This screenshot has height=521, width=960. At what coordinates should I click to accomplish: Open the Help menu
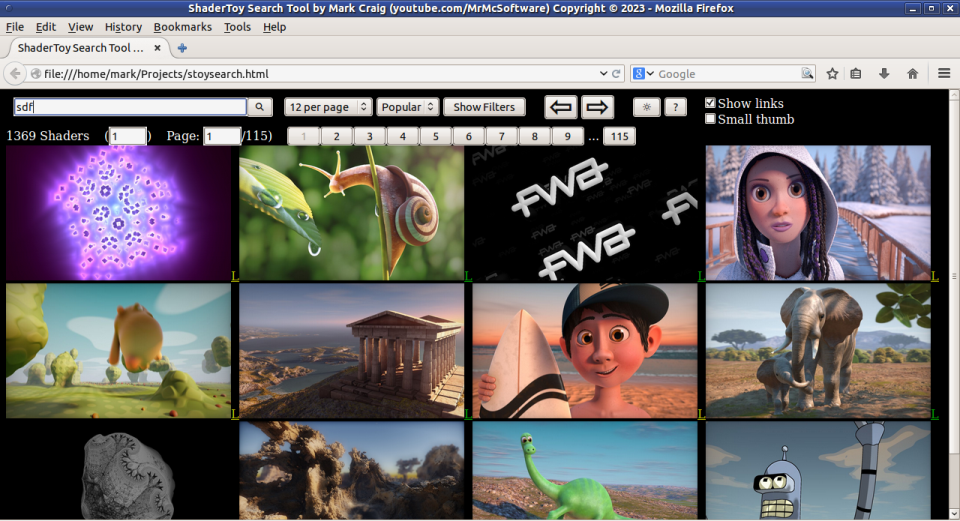tap(274, 27)
